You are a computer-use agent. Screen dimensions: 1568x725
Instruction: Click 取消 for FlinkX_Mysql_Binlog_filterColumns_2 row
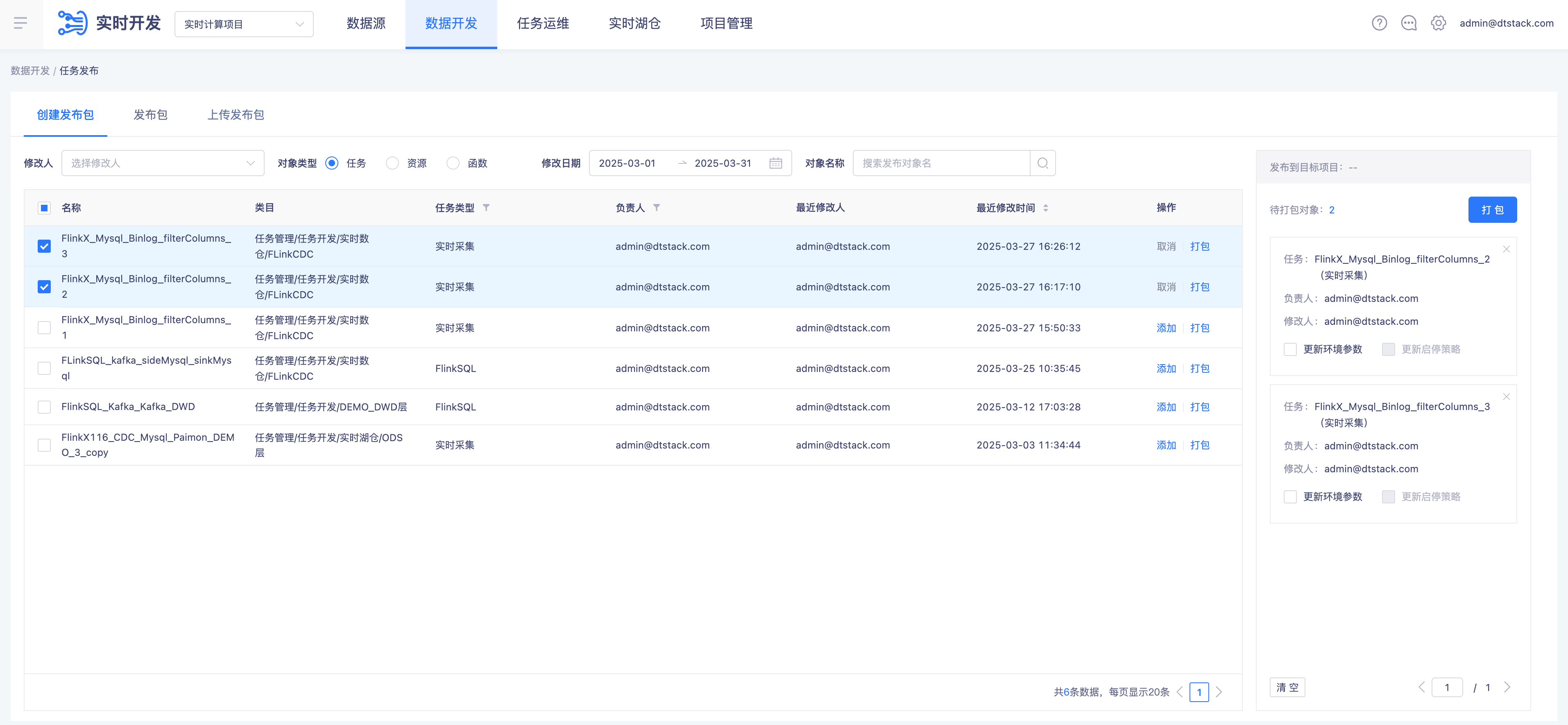point(1166,287)
